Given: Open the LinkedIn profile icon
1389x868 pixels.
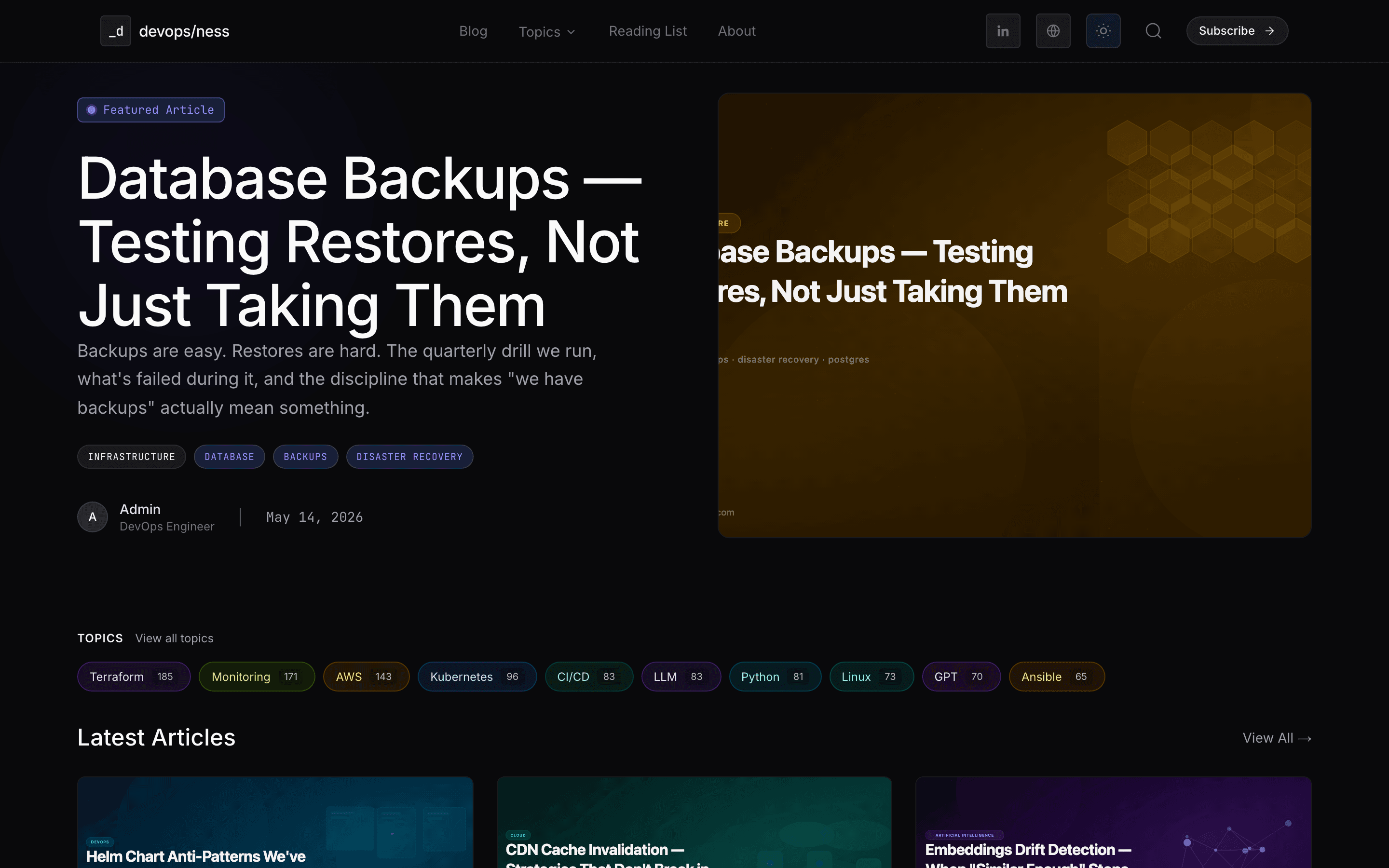Looking at the screenshot, I should 1003,31.
